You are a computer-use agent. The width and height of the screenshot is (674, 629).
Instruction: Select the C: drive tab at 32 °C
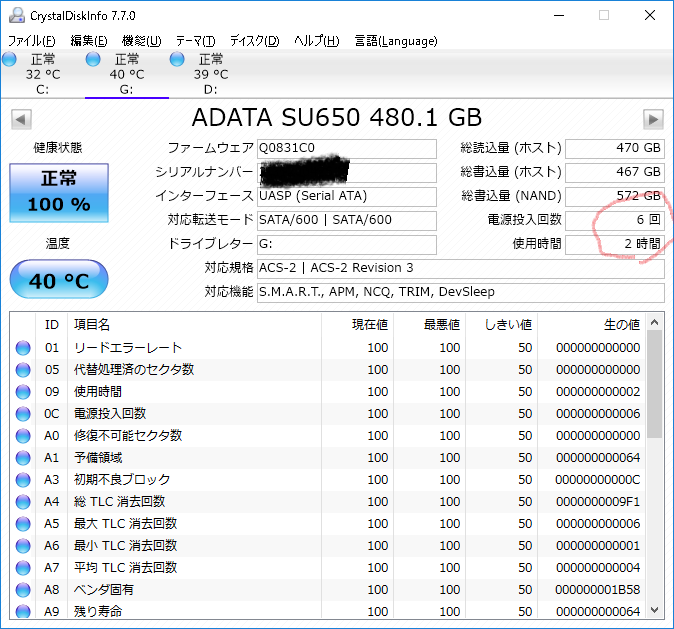pos(43,74)
